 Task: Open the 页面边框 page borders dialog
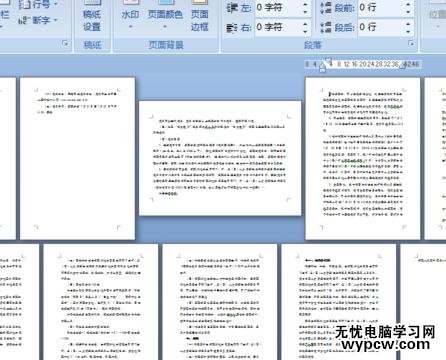click(x=200, y=16)
